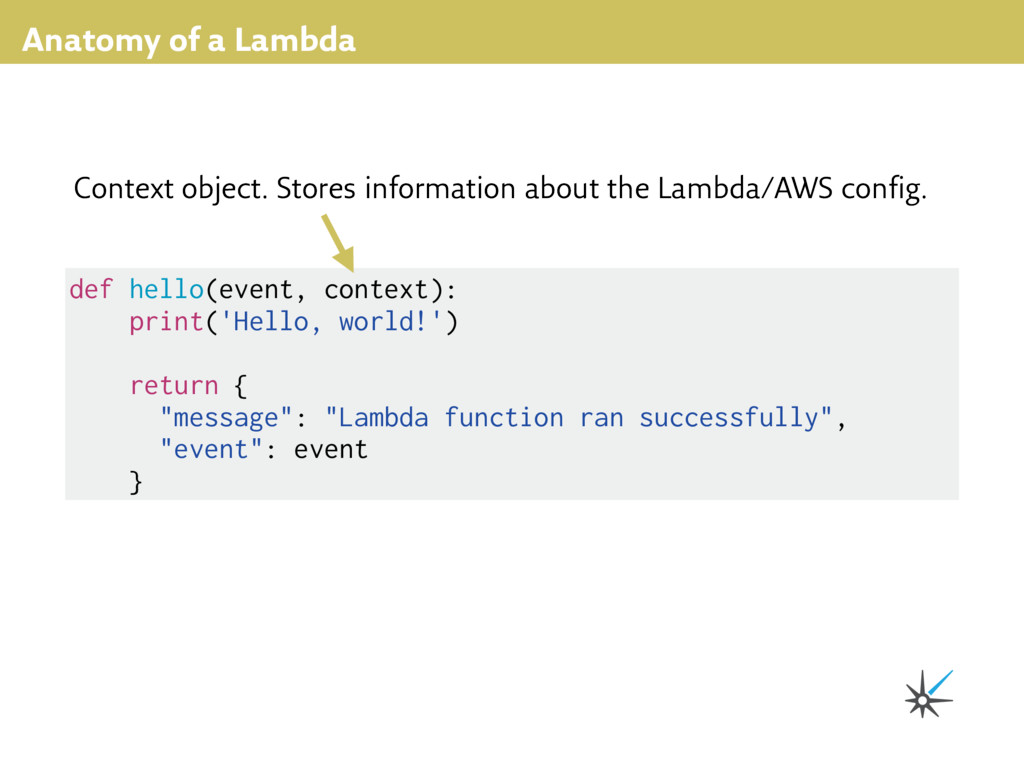Select the "Lambda function ran successfully" string
The width and height of the screenshot is (1024, 768).
click(x=579, y=417)
